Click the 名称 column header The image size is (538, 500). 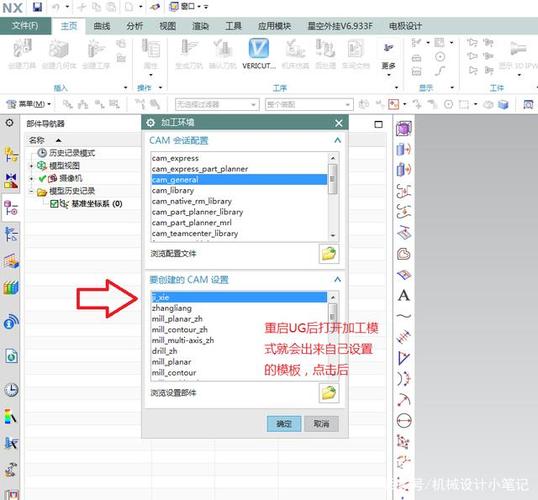click(x=37, y=140)
